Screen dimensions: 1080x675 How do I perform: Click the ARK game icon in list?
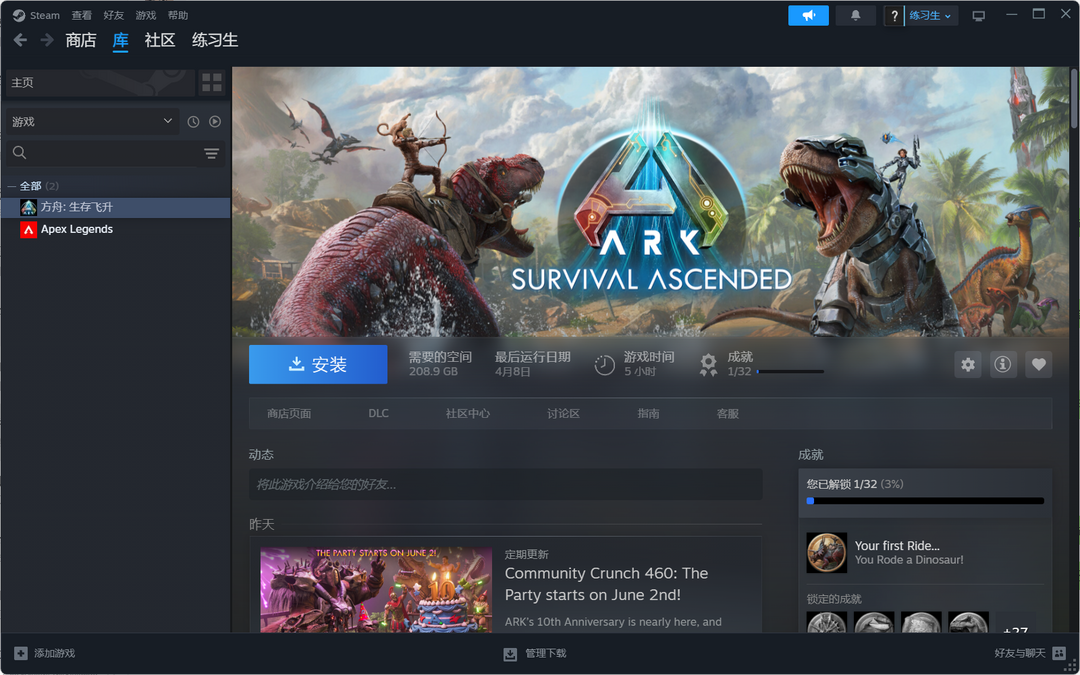(x=28, y=207)
